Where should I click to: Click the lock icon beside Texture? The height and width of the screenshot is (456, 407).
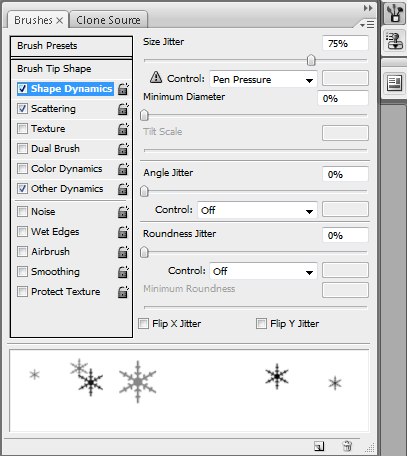tap(123, 129)
